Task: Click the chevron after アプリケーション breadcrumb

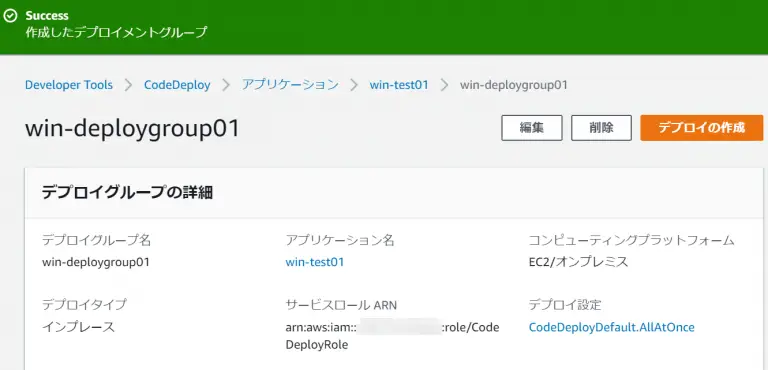Action: 354,85
